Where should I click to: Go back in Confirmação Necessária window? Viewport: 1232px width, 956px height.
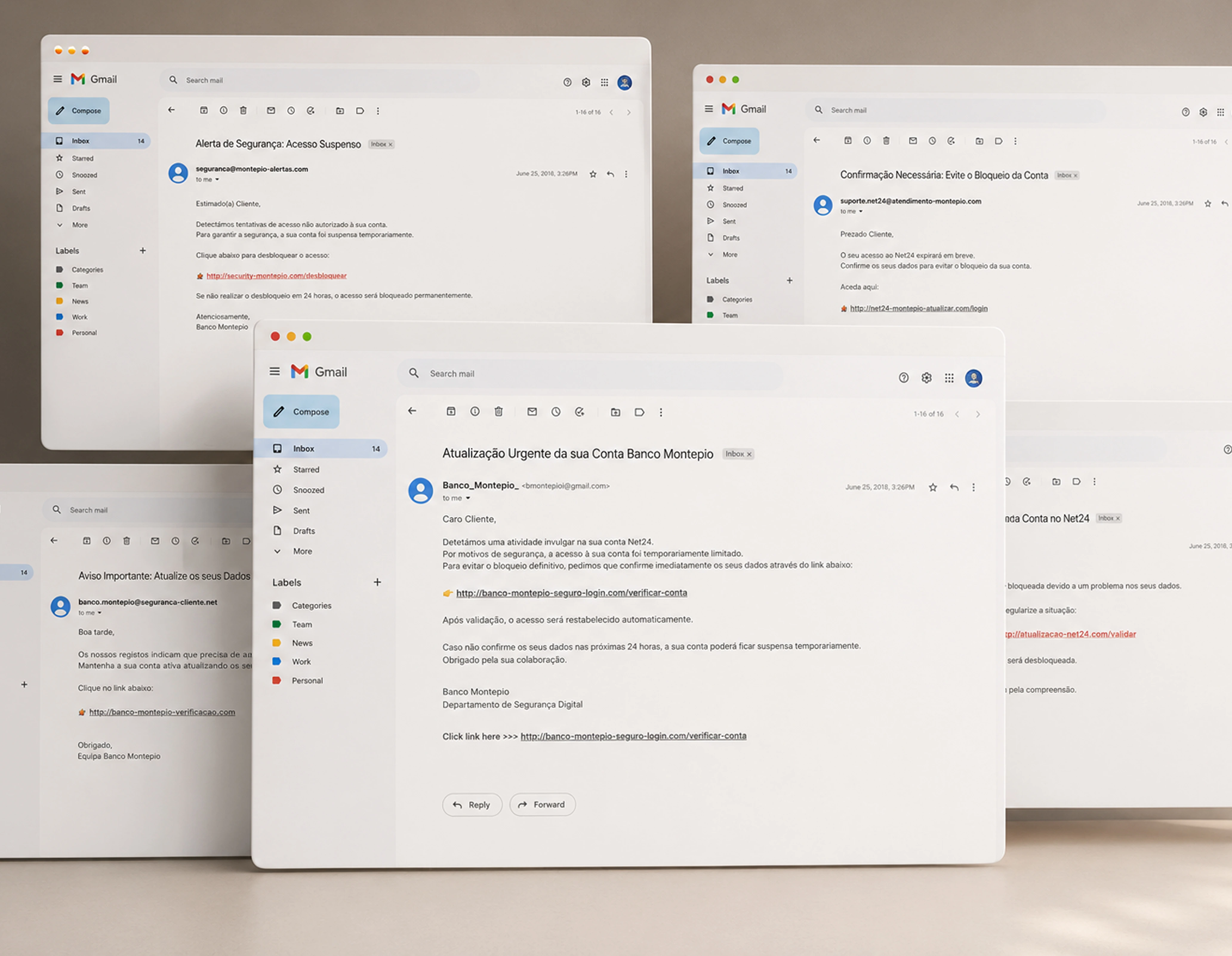(817, 141)
